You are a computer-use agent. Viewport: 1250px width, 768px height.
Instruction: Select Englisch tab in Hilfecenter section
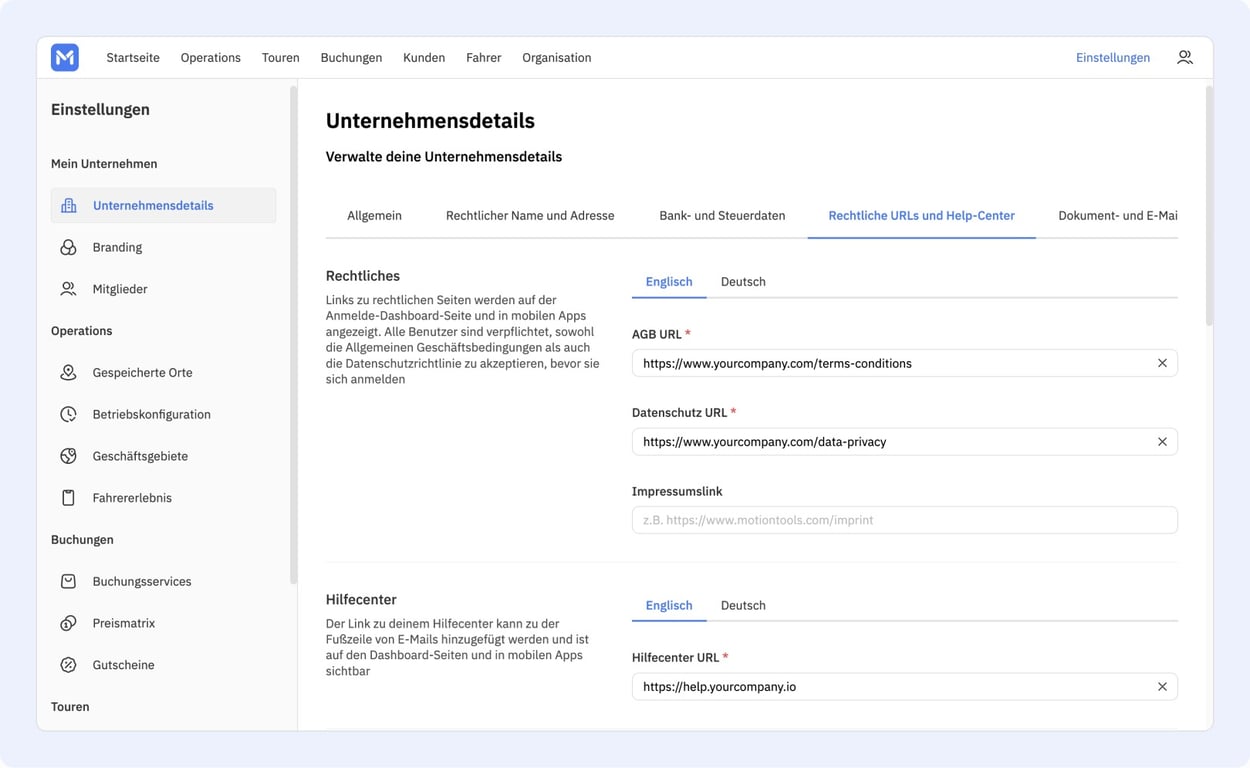[669, 606]
